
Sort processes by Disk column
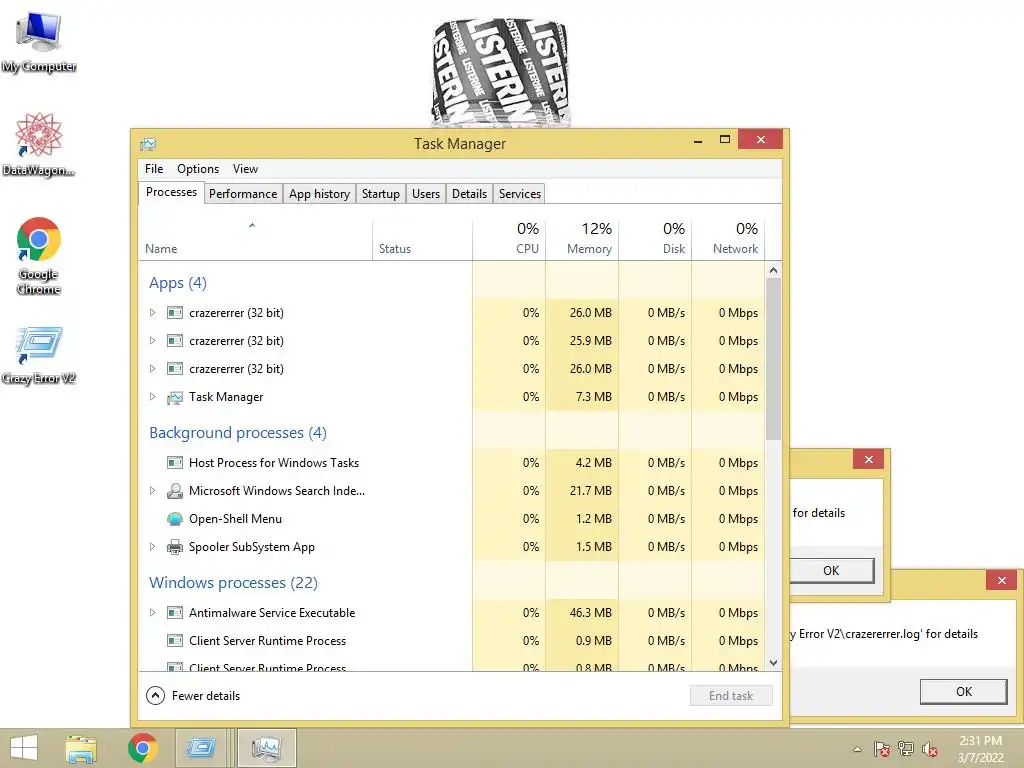(656, 240)
